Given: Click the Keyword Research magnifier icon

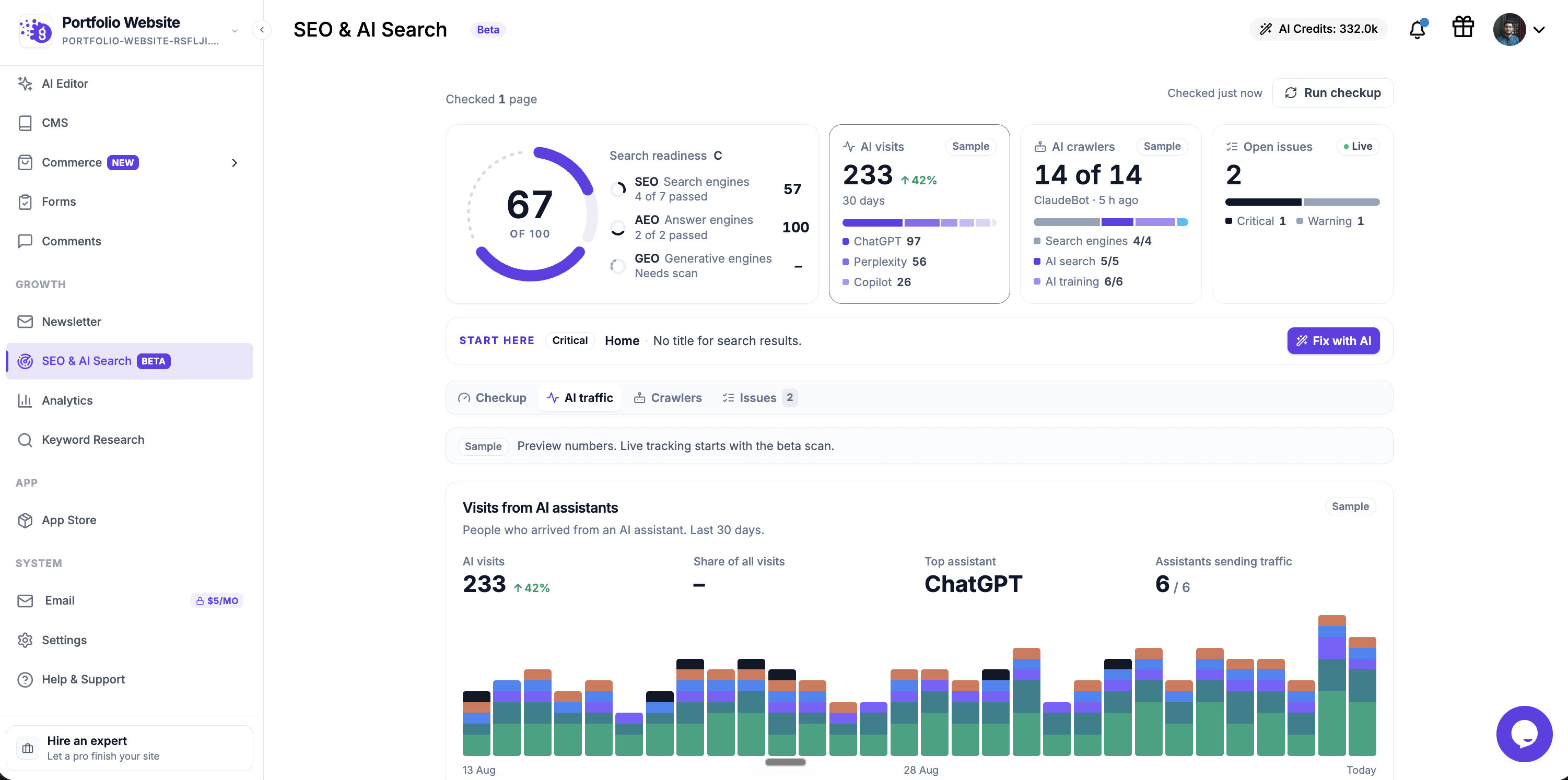Looking at the screenshot, I should 25,440.
